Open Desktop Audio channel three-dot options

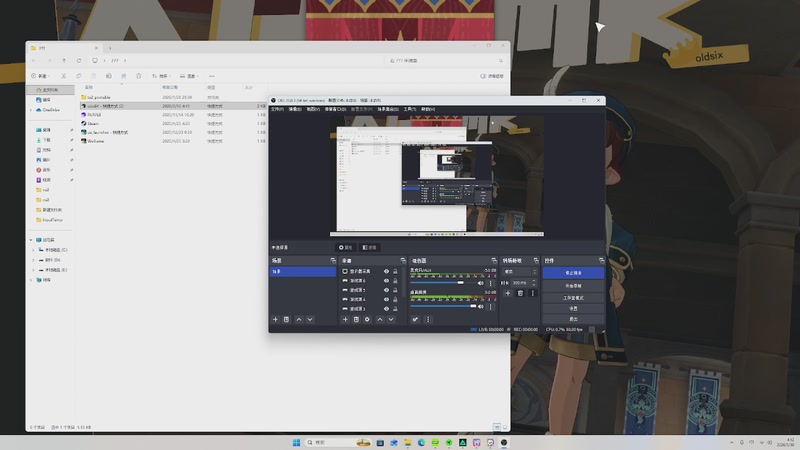coord(491,307)
